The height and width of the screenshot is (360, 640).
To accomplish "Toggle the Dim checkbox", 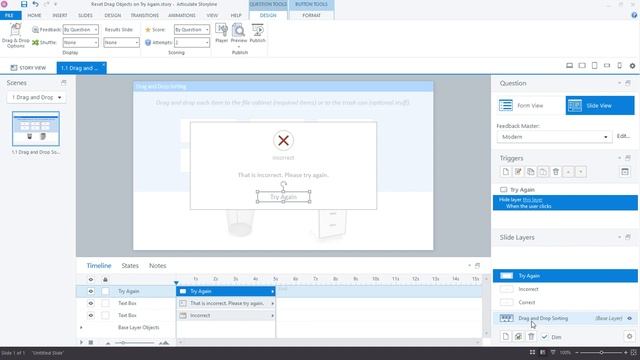I will tap(544, 337).
